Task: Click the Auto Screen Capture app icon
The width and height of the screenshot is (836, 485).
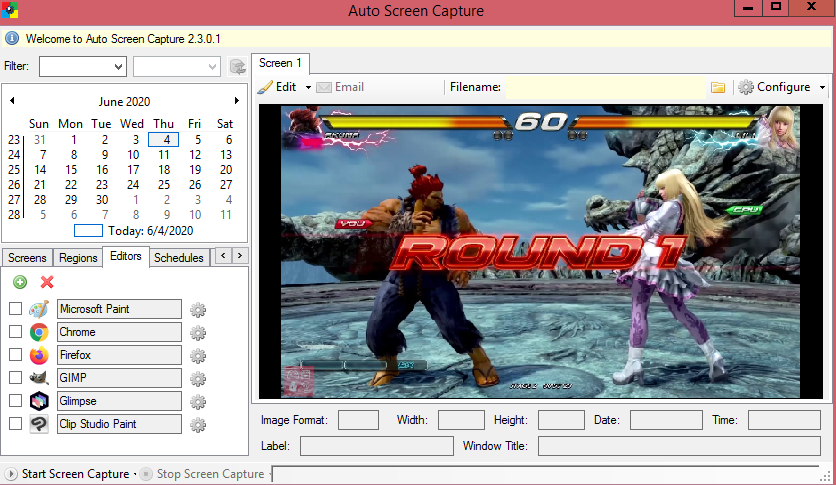Action: tap(9, 10)
